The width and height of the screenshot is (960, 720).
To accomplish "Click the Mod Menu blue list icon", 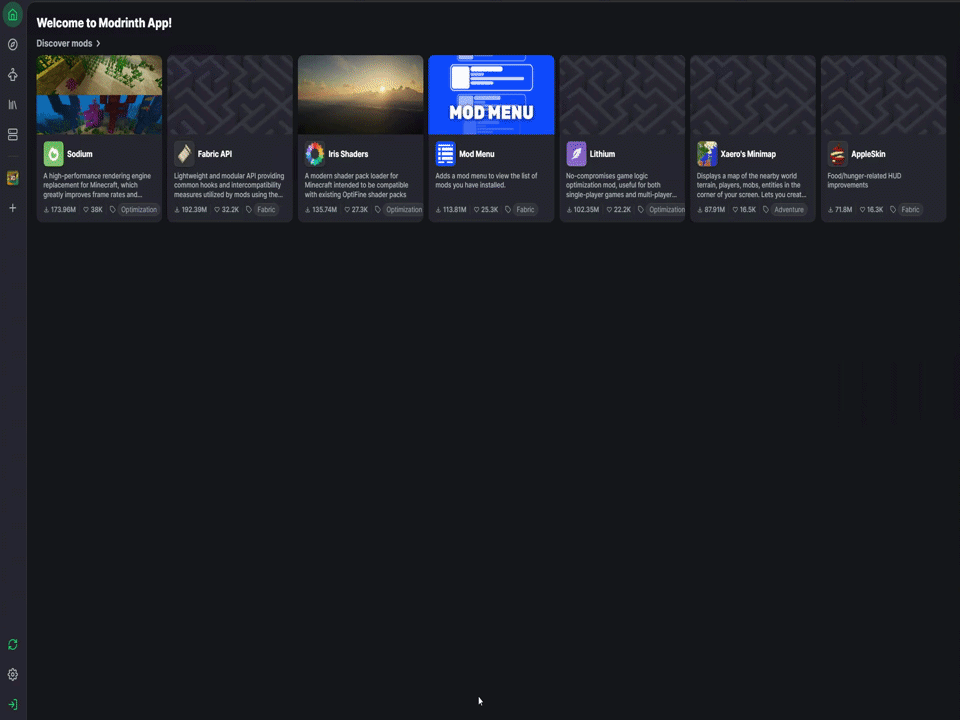I will 445,154.
